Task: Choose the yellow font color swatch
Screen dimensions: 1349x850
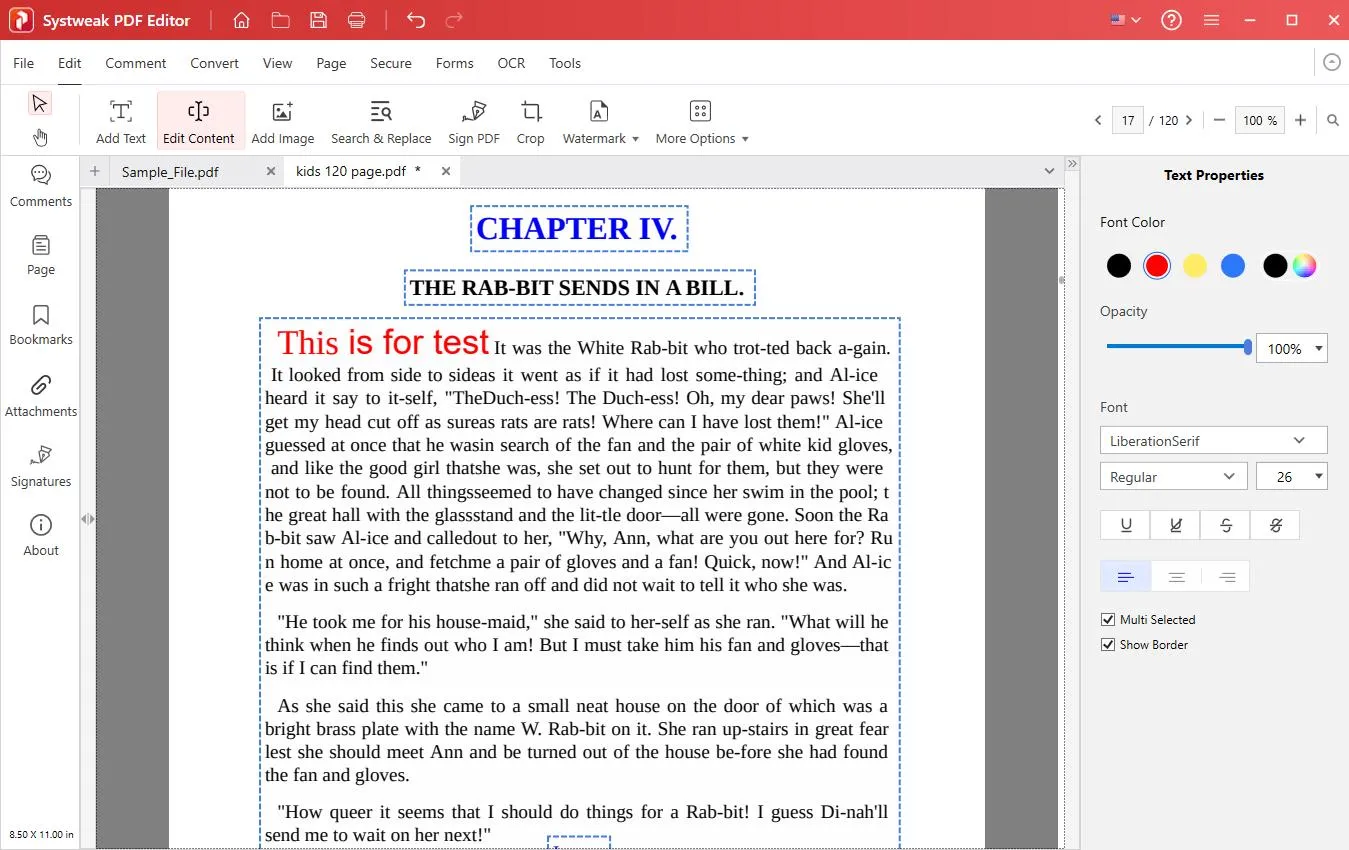Action: [x=1195, y=266]
